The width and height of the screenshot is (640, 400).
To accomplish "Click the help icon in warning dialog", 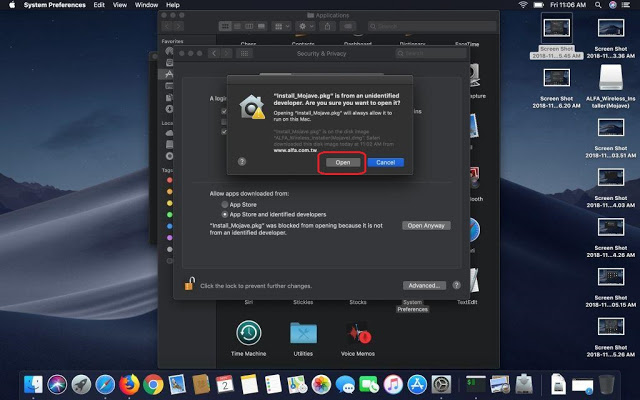I will [x=242, y=161].
